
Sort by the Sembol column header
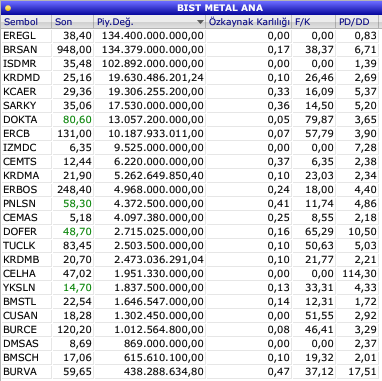click(21, 22)
